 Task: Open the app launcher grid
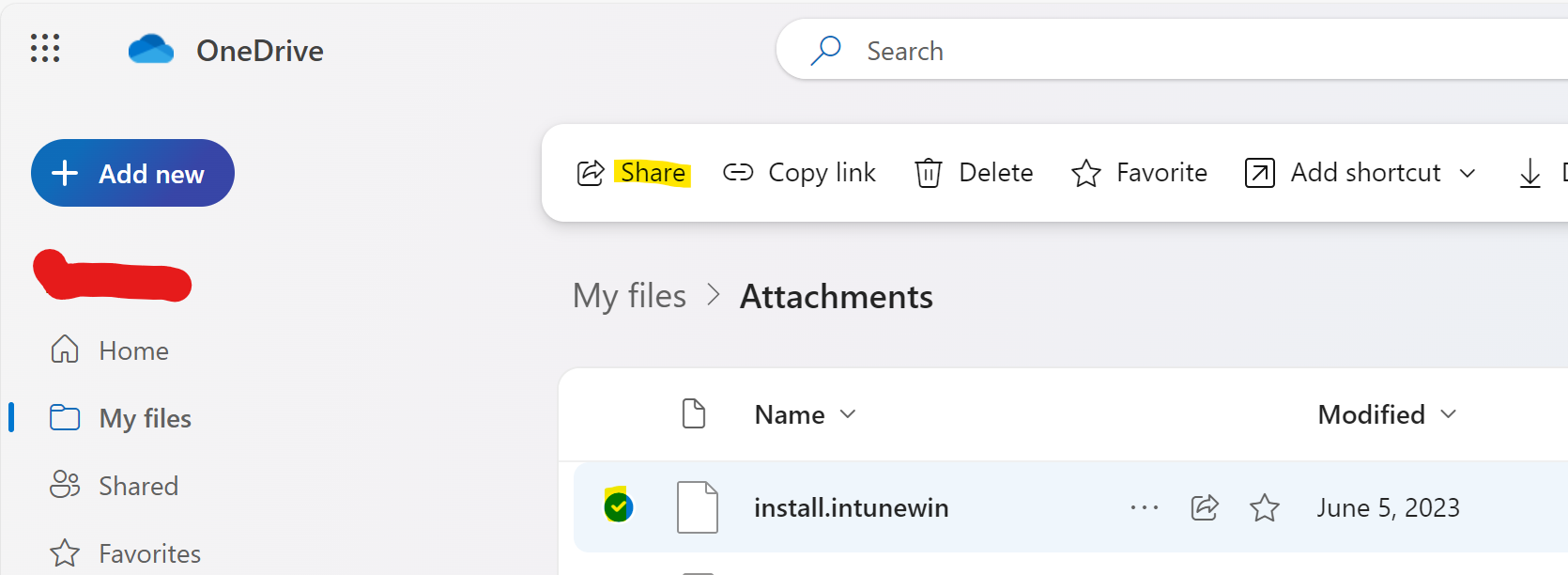point(45,49)
